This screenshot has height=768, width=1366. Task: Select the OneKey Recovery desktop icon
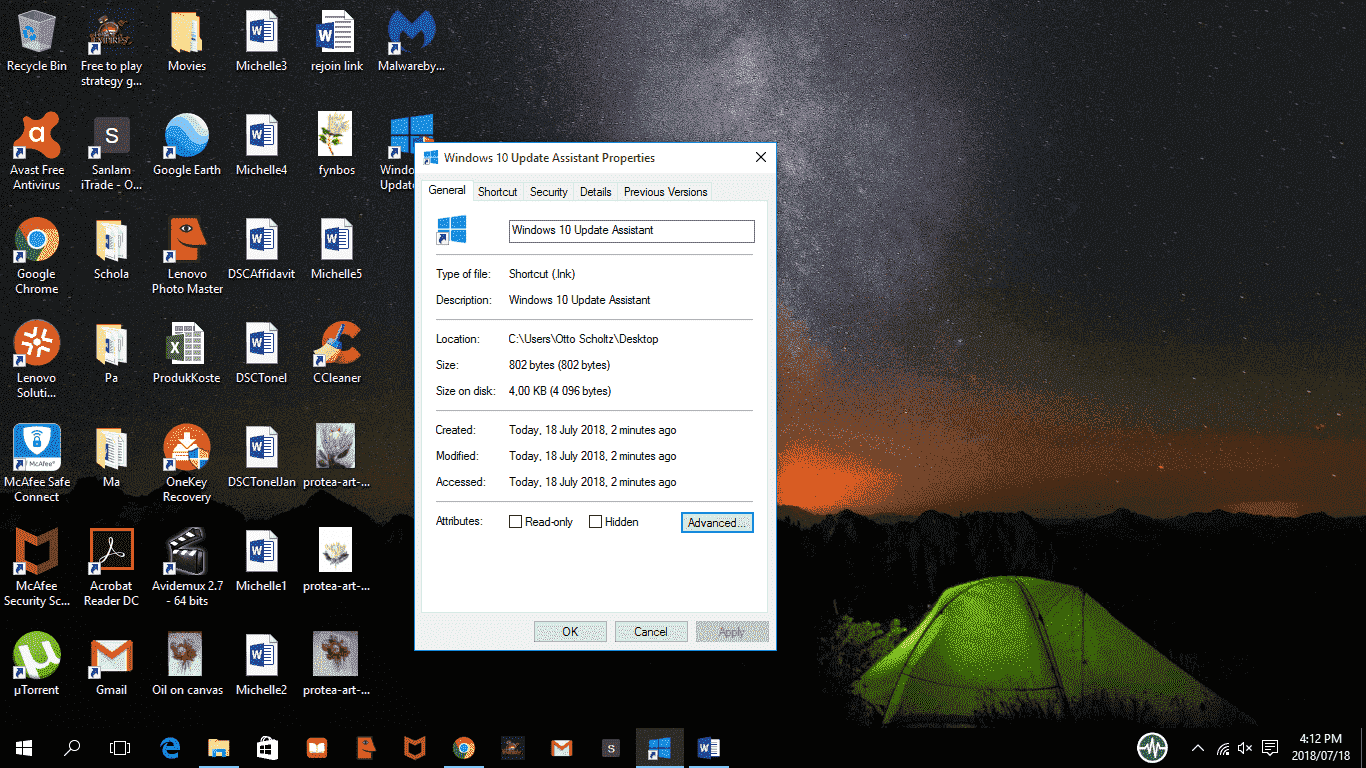coord(187,464)
